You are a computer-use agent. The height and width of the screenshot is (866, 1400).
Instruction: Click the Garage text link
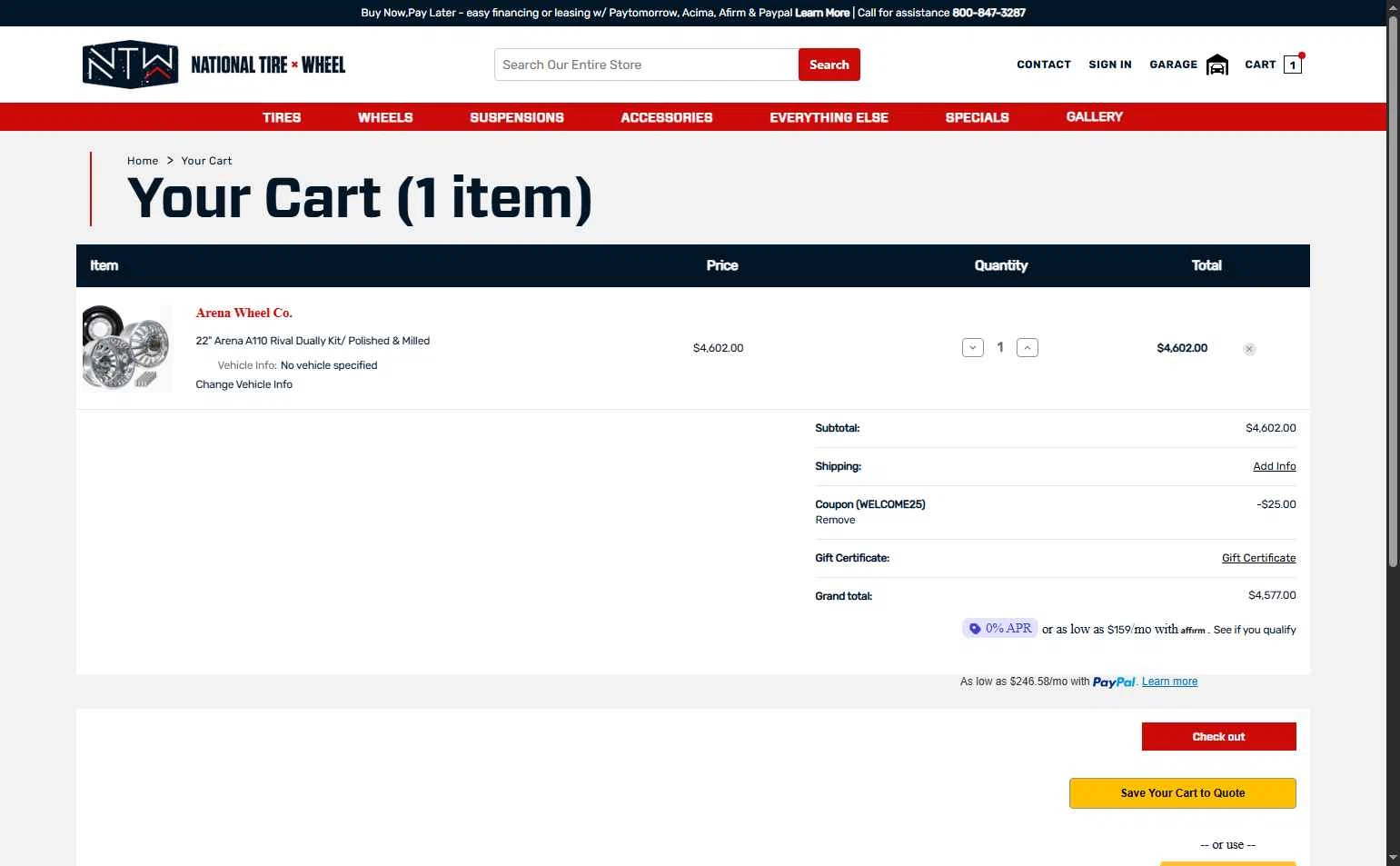[x=1174, y=65]
